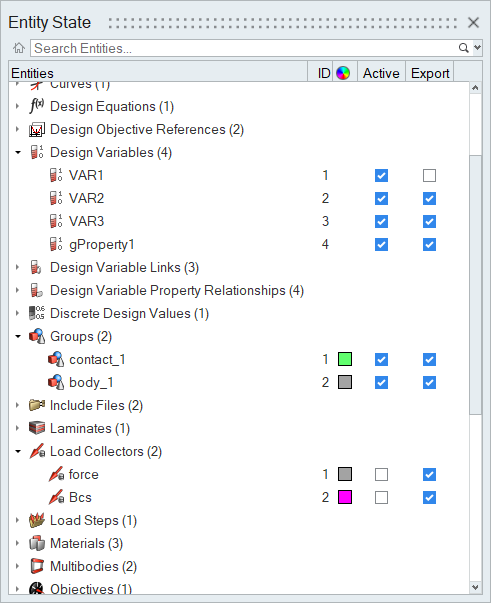This screenshot has width=491, height=603.
Task: Click the Load Collectors icon
Action: click(x=37, y=451)
